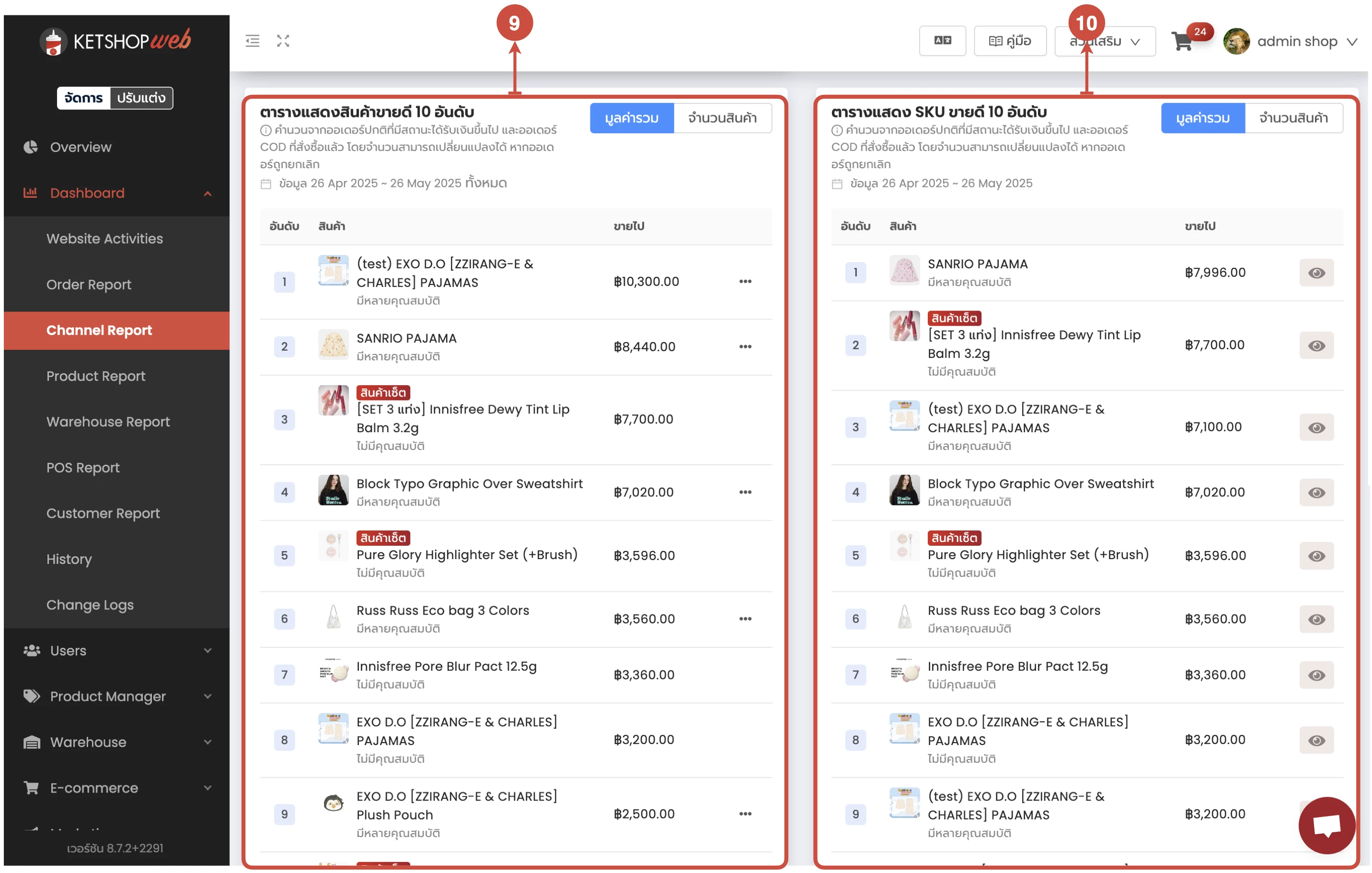Open History page
The image size is (1372, 873).
coord(116,559)
